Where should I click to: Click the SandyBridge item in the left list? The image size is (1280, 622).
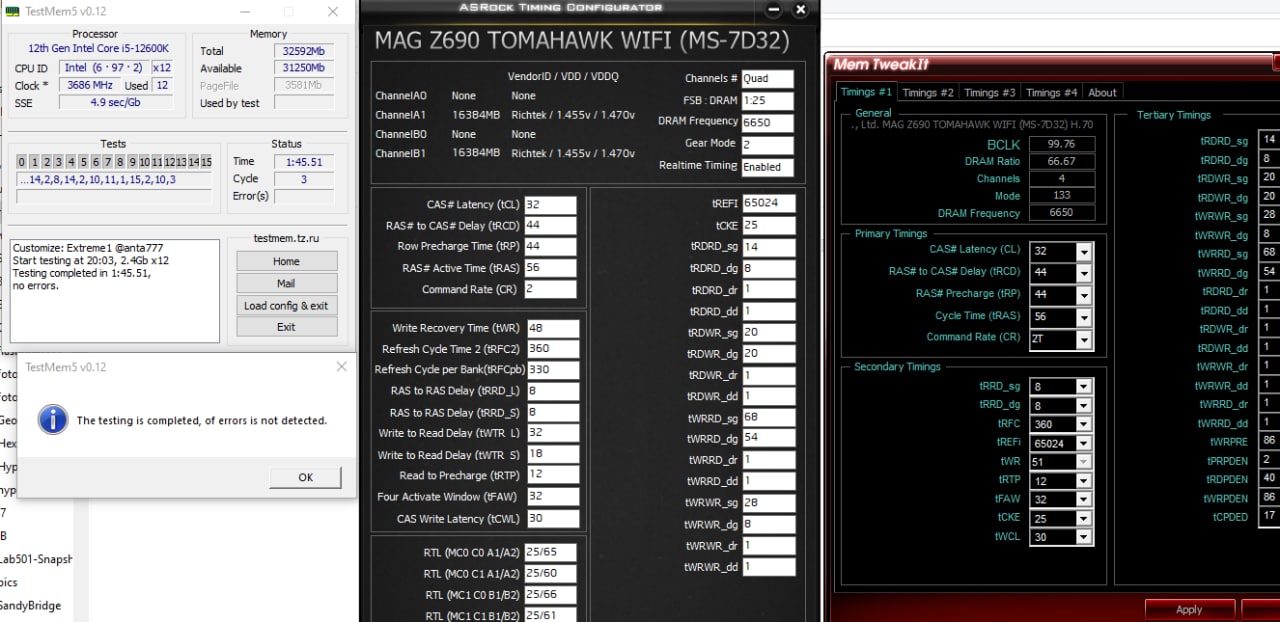[30, 605]
